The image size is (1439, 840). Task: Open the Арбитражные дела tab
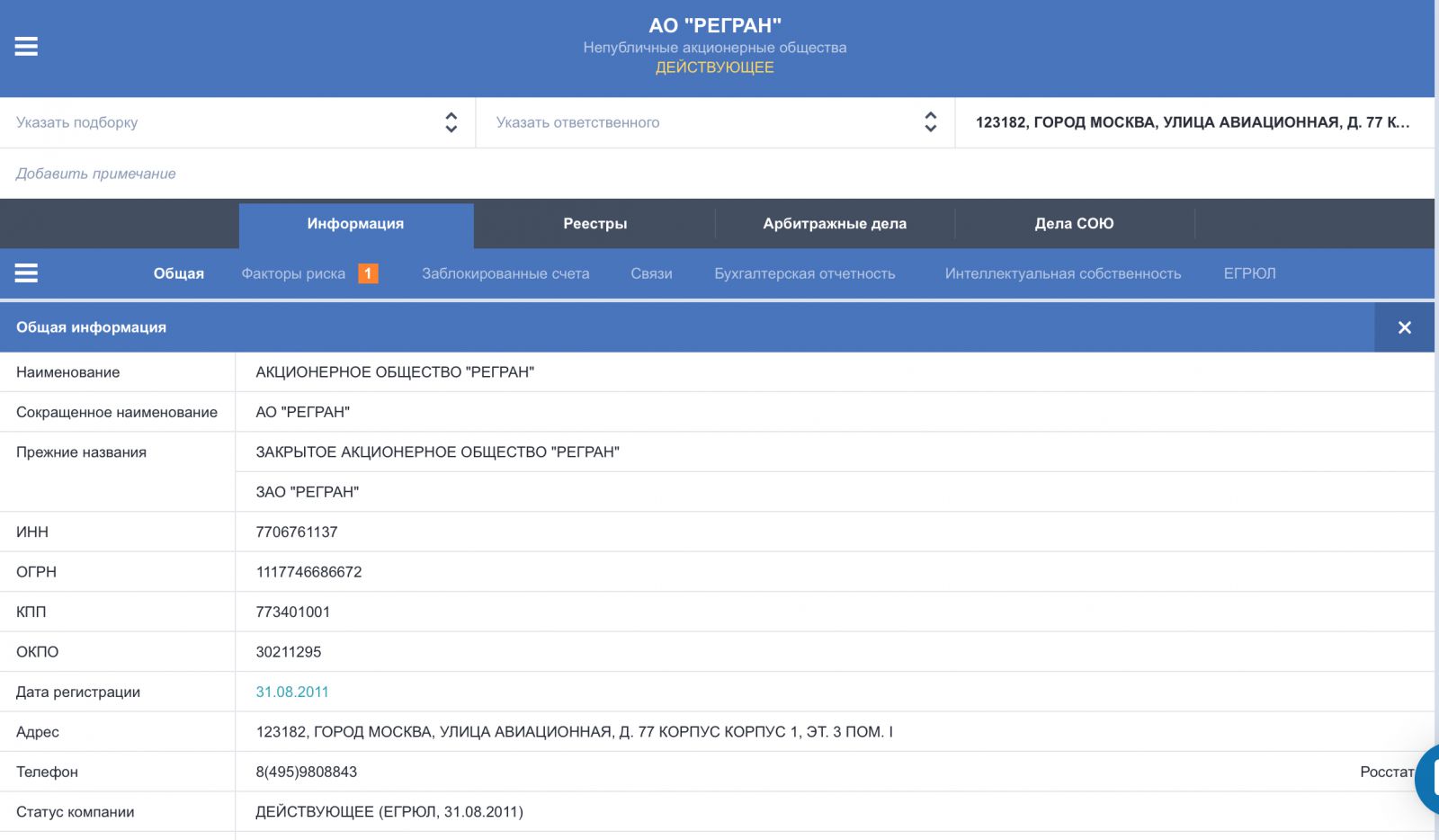coord(835,224)
